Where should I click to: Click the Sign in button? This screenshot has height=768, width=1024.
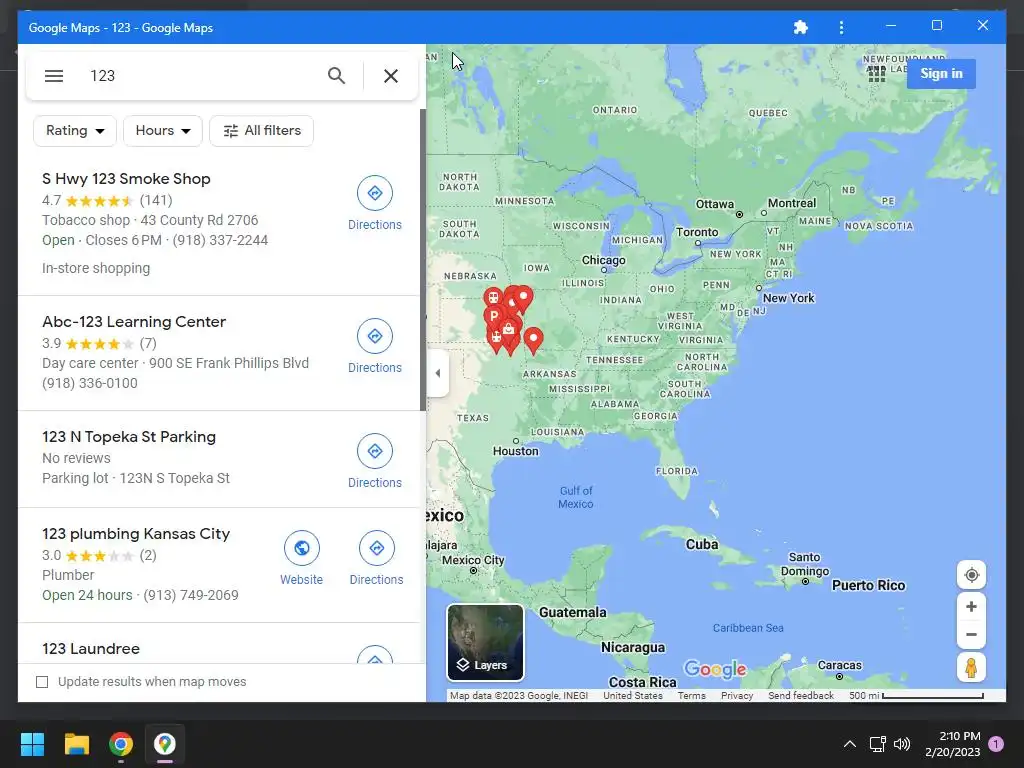tap(941, 73)
